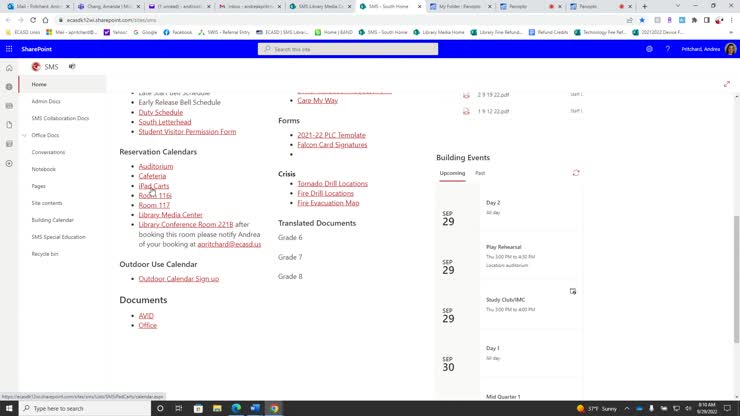Click the globe My Sites icon
This screenshot has width=740, height=416.
coord(9,87)
